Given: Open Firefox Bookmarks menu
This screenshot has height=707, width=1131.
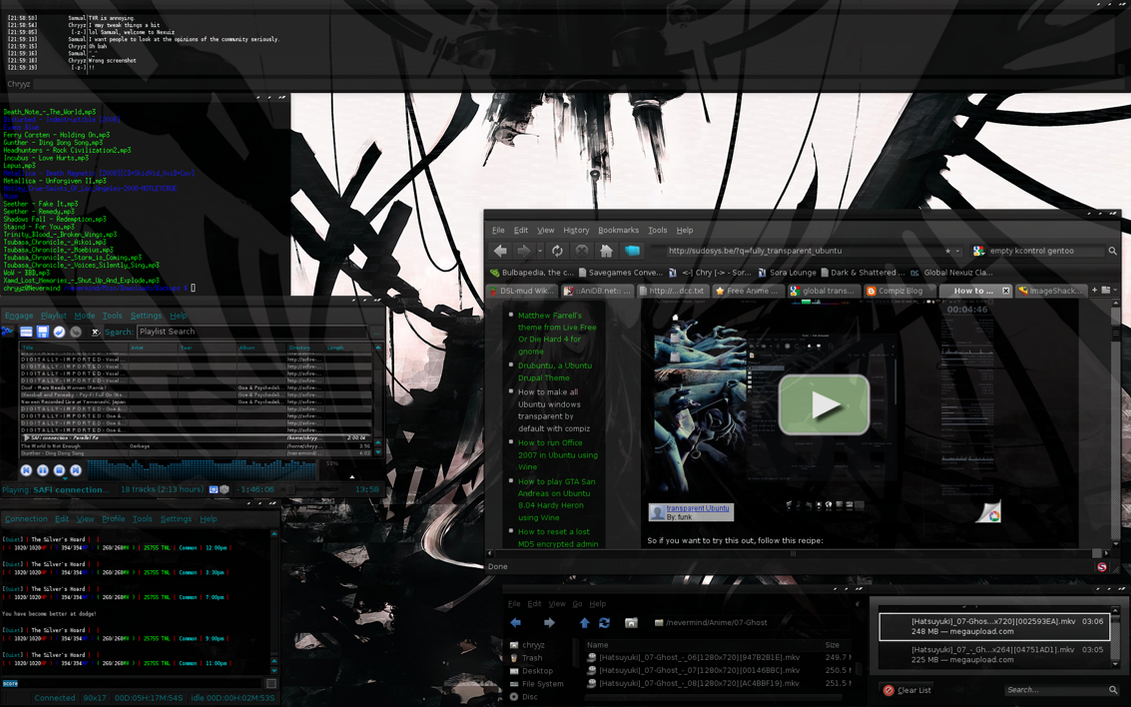Looking at the screenshot, I should [x=618, y=230].
